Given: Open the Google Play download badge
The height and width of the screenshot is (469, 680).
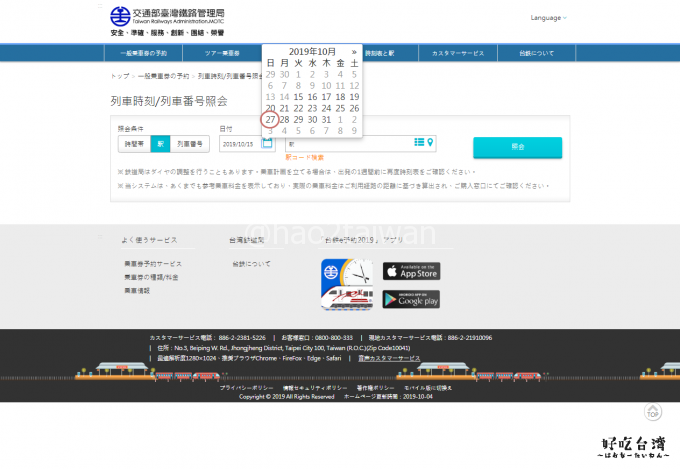Looking at the screenshot, I should click(411, 299).
